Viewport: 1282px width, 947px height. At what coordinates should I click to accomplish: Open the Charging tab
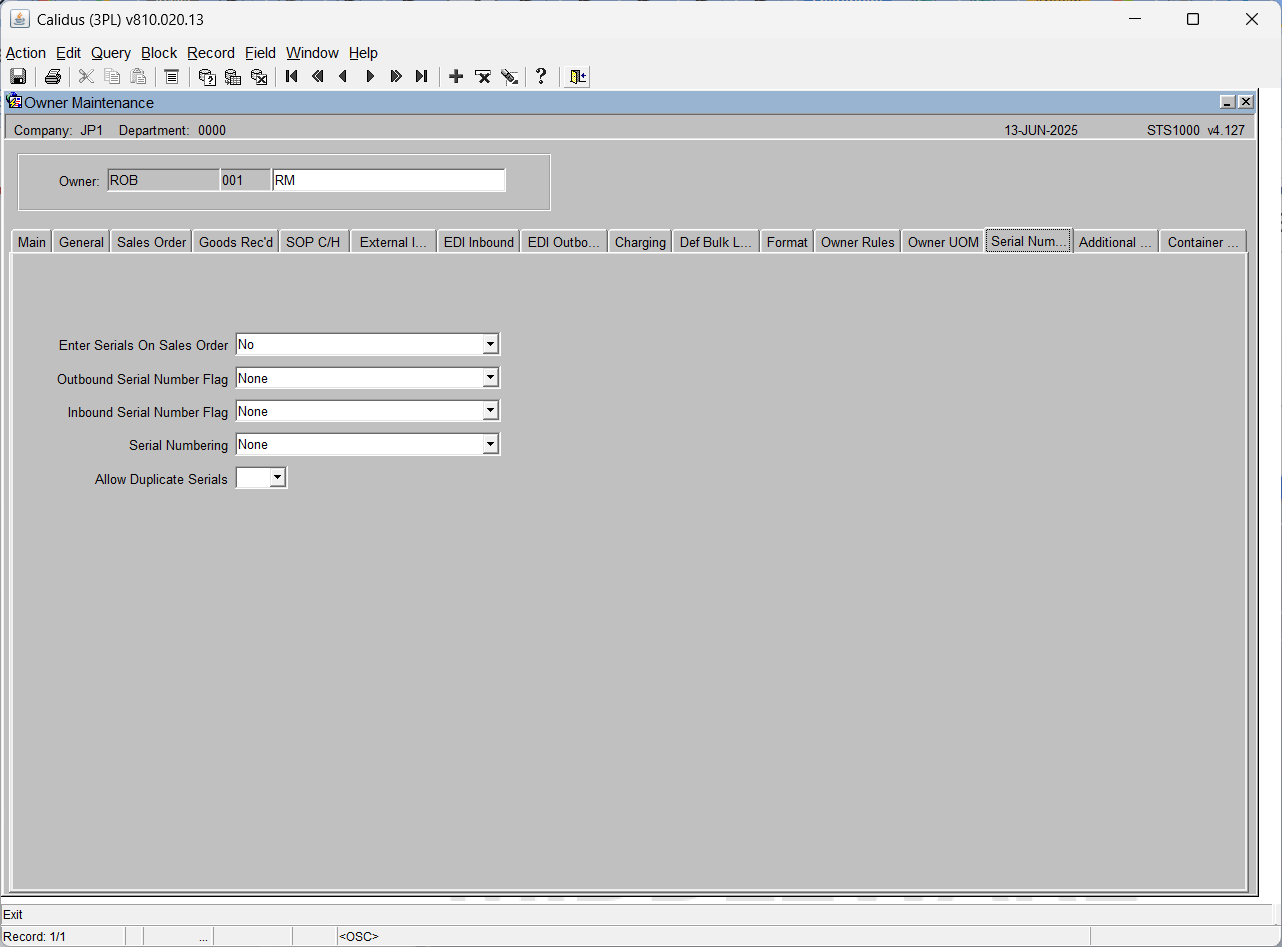(x=640, y=242)
